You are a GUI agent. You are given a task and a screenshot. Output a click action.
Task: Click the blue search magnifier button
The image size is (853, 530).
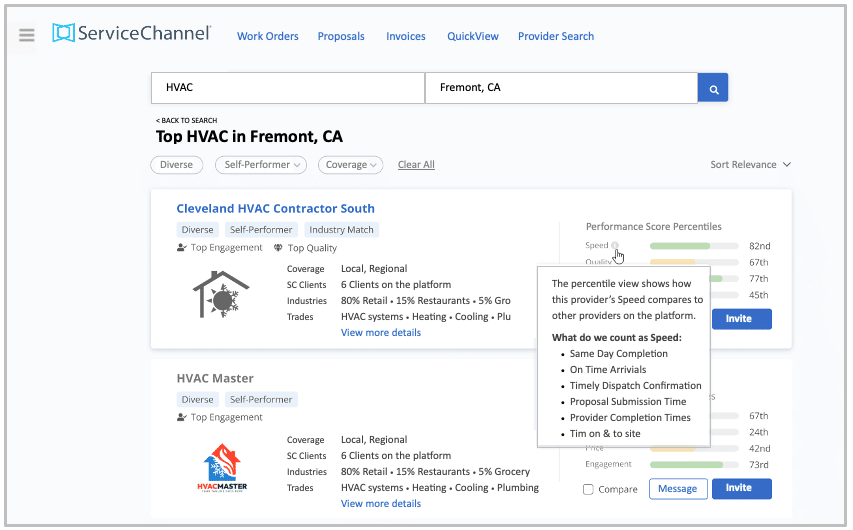point(713,88)
